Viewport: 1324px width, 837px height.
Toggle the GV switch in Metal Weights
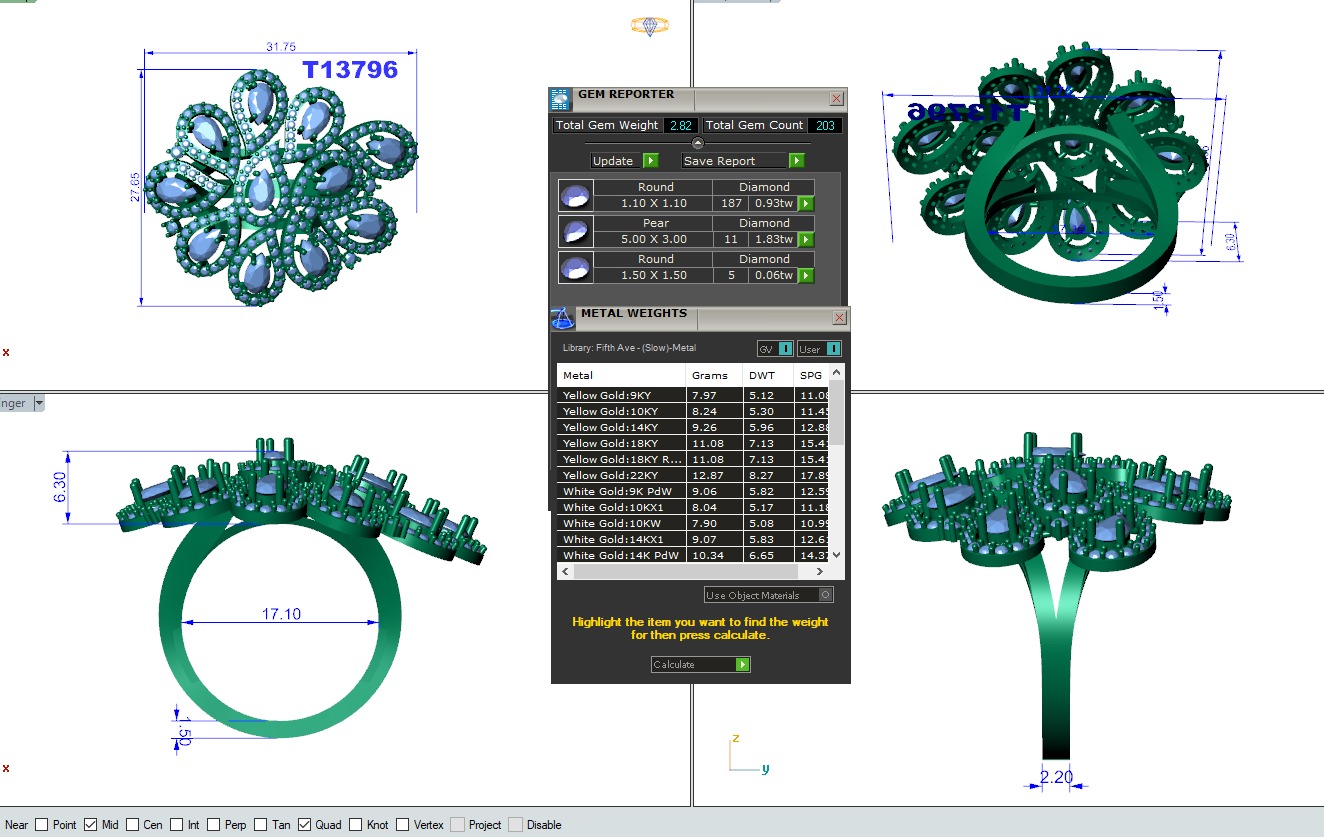[x=785, y=349]
